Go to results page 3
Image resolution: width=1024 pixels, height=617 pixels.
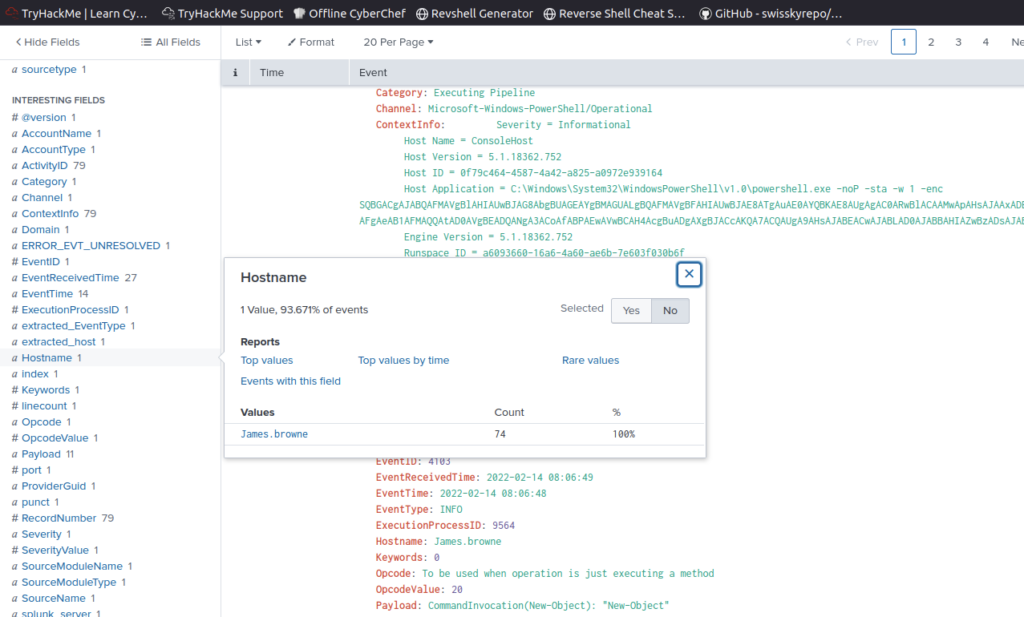[x=958, y=42]
